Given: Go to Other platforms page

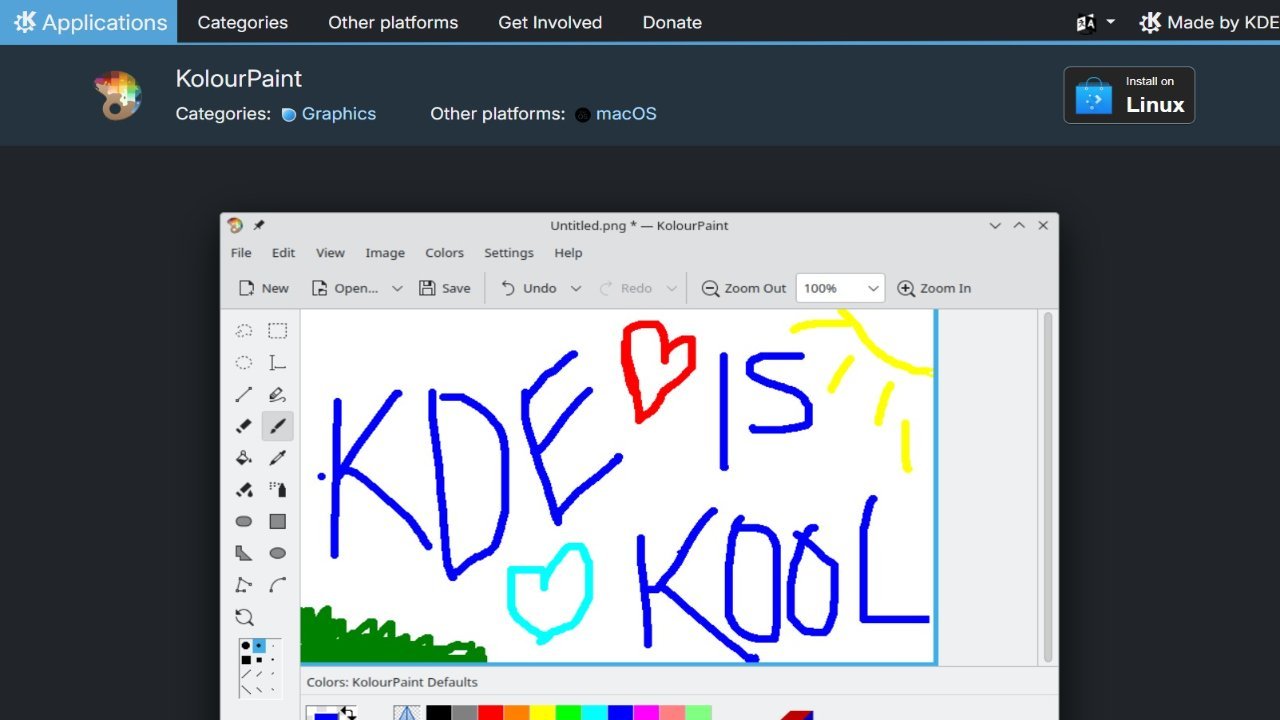Looking at the screenshot, I should pyautogui.click(x=393, y=22).
